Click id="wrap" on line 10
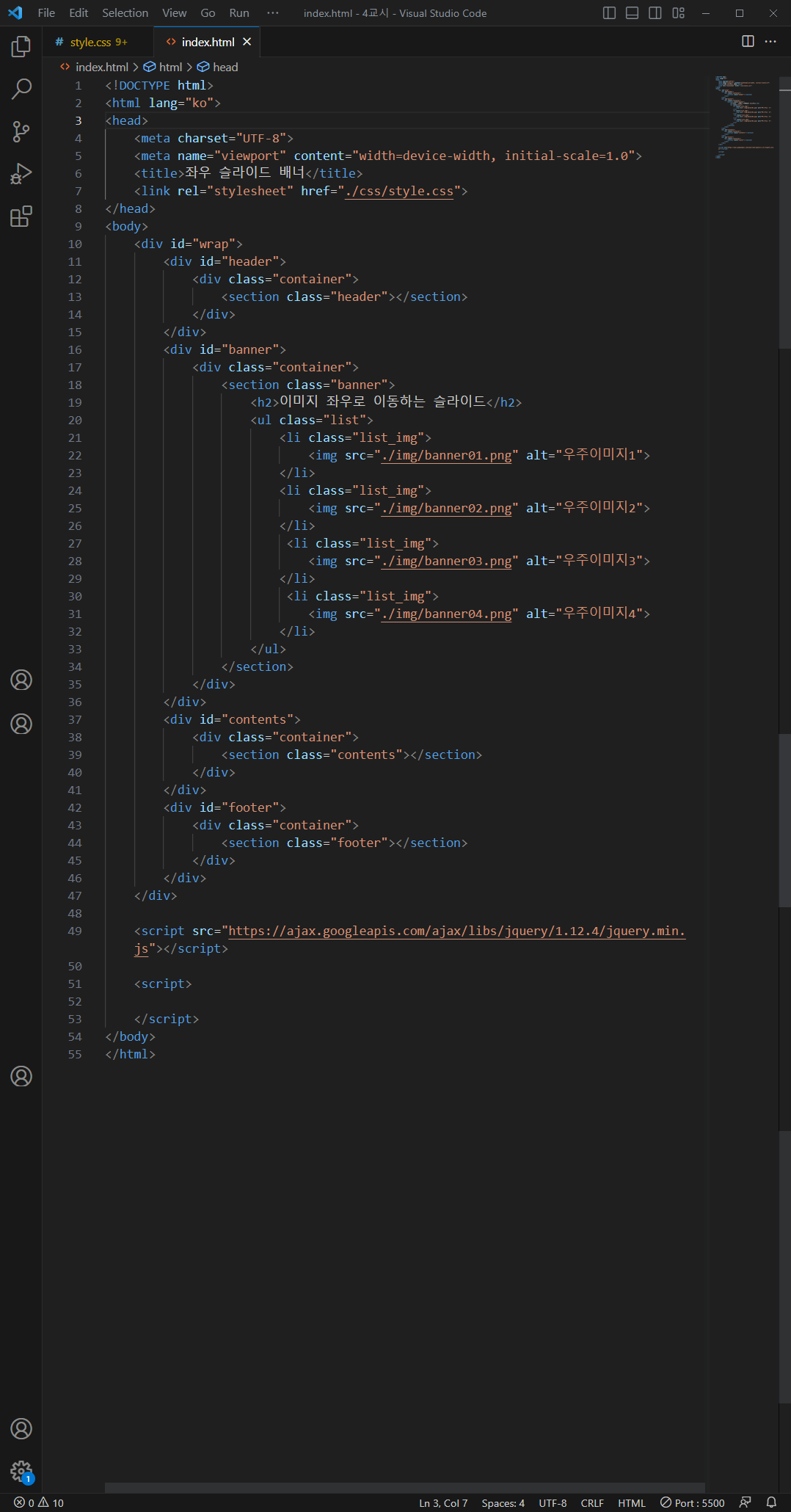 pyautogui.click(x=203, y=244)
